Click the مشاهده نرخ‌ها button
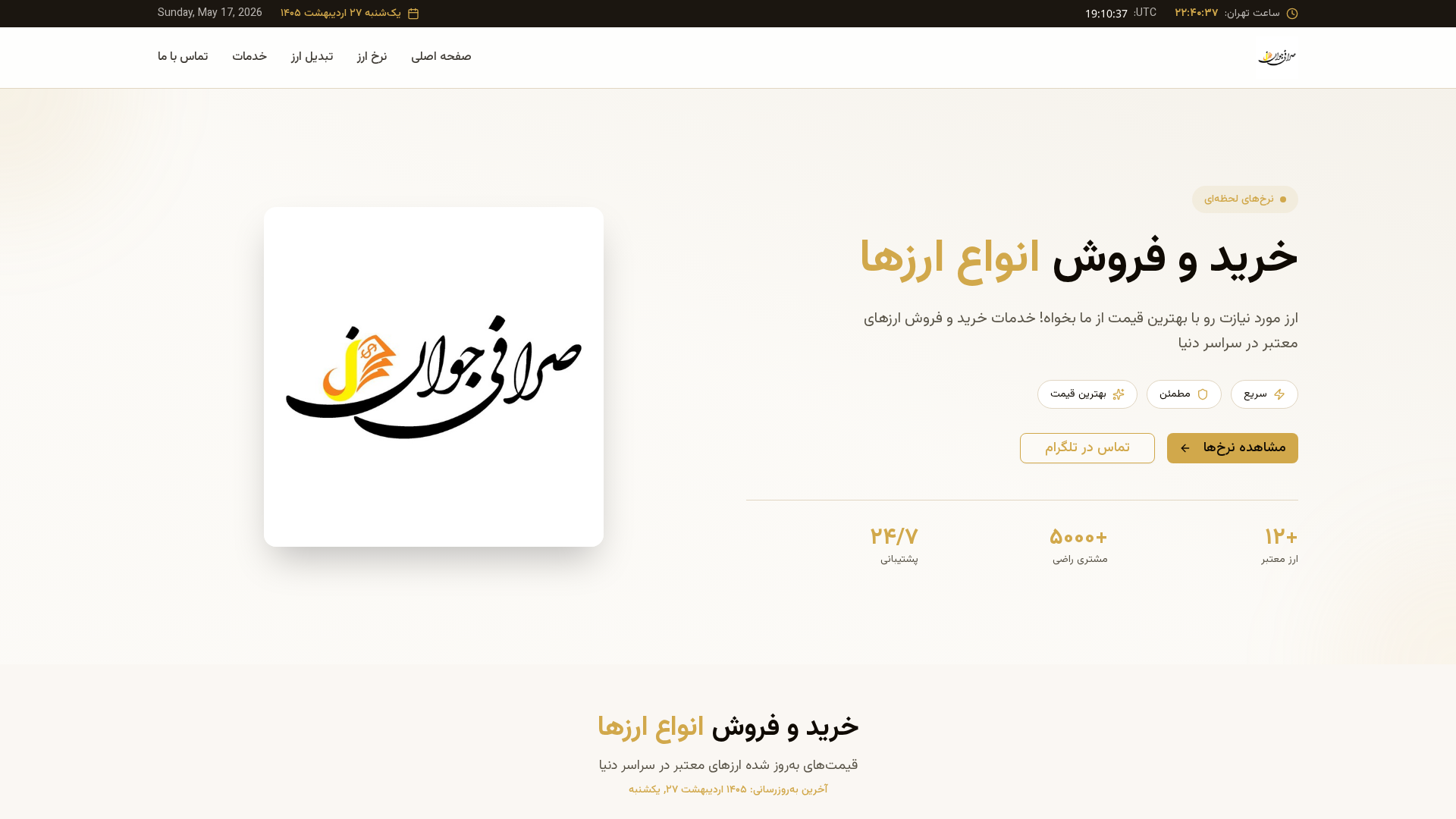The image size is (1456, 819). point(1232,448)
